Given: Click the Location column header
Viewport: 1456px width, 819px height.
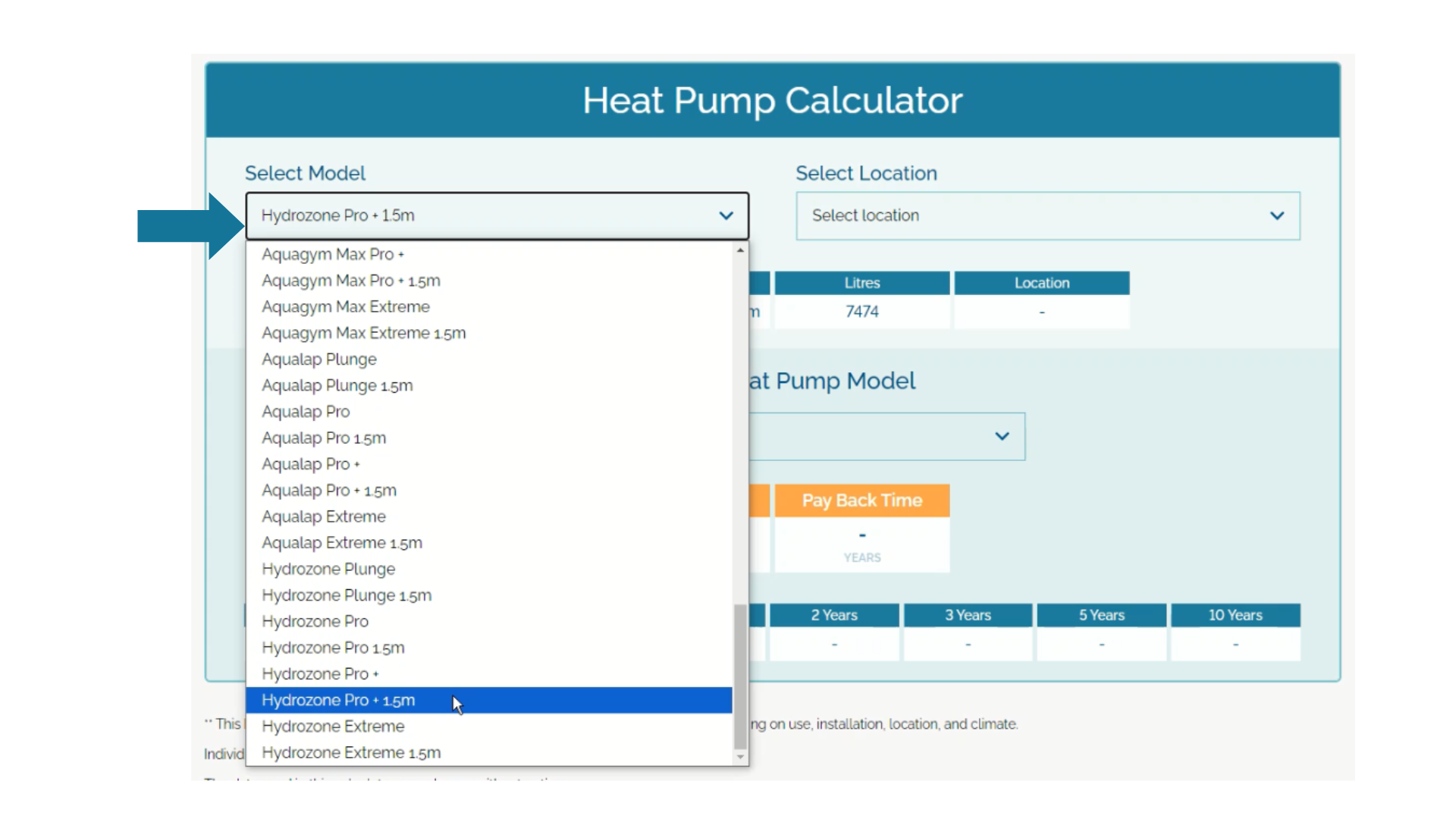Looking at the screenshot, I should (x=1041, y=282).
